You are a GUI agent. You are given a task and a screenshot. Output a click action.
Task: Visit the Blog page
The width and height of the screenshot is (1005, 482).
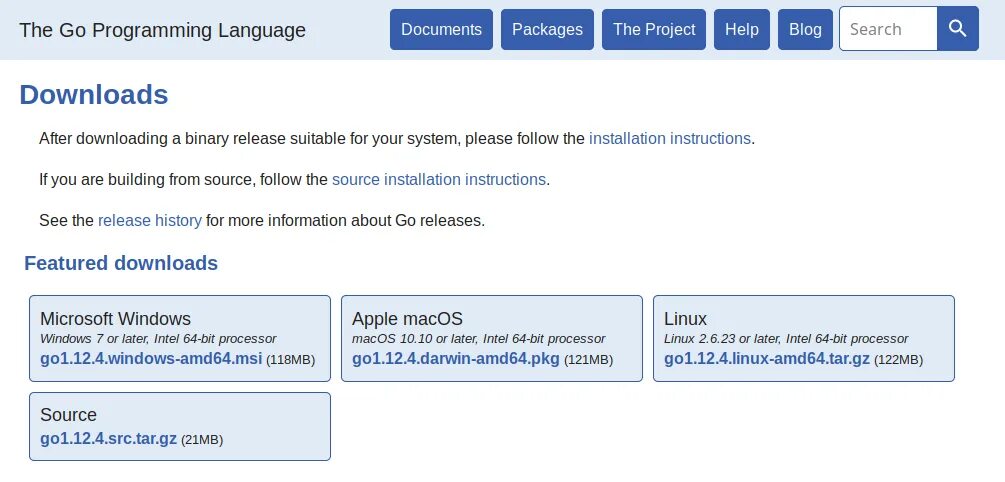click(x=805, y=30)
